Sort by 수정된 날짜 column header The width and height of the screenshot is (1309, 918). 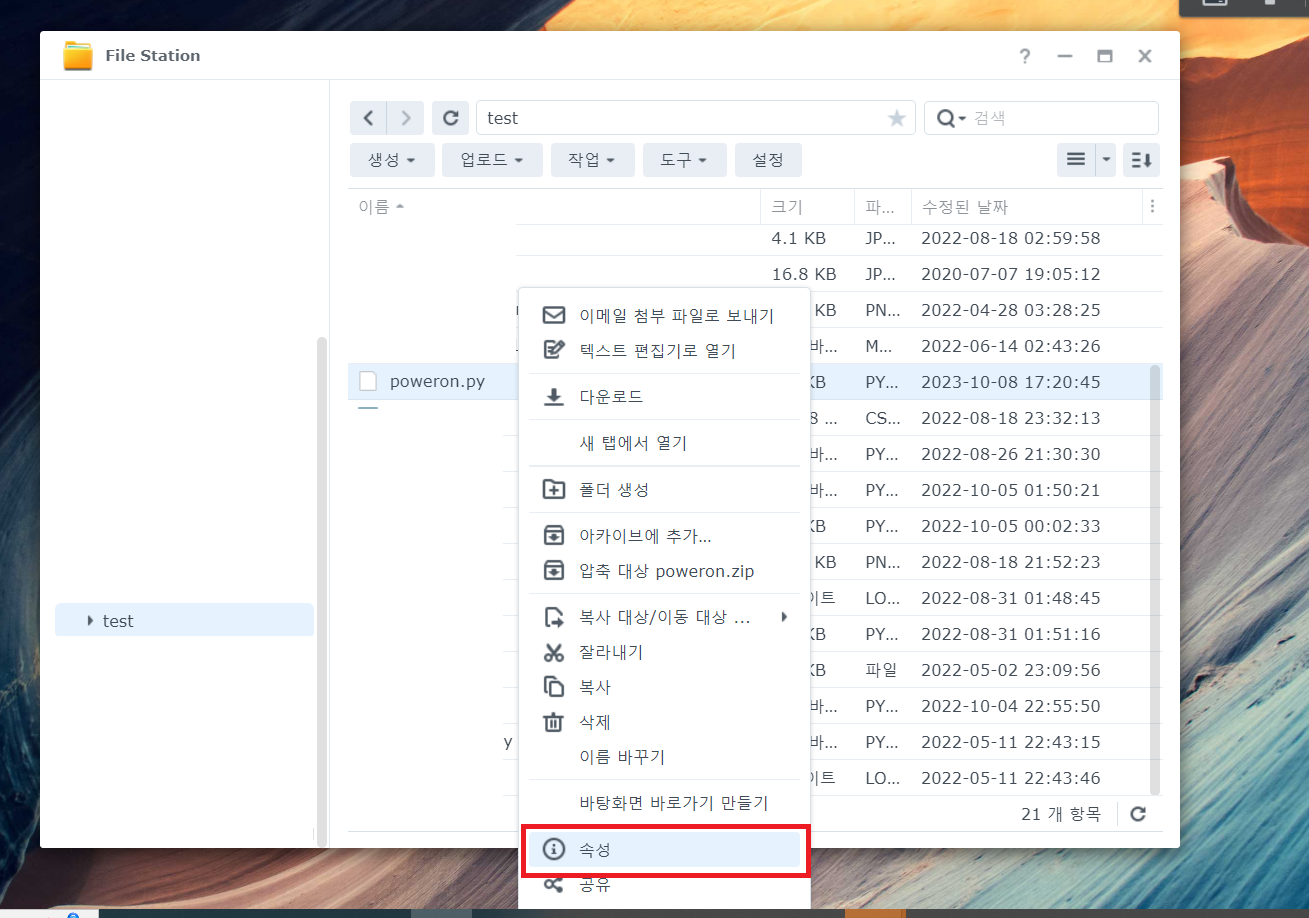pyautogui.click(x=1026, y=207)
